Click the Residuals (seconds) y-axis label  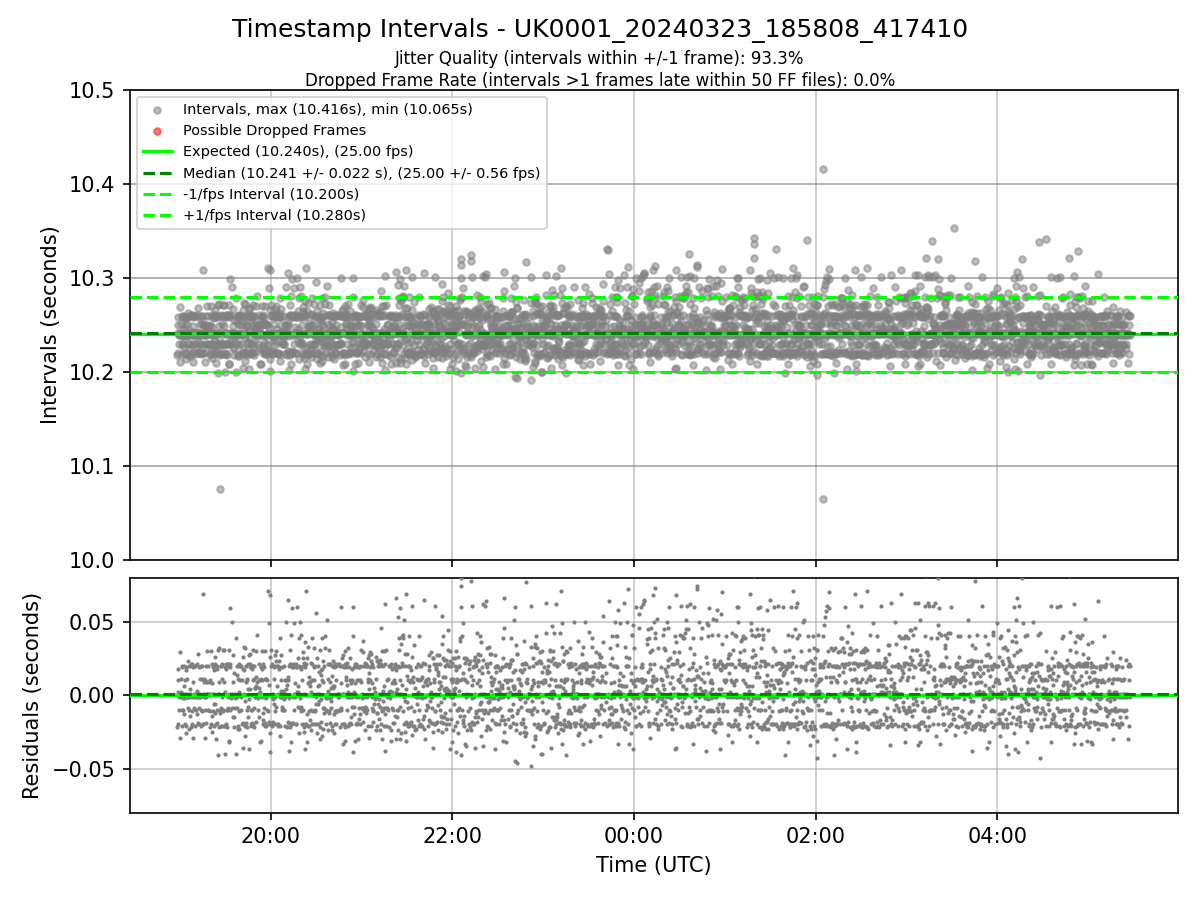pyautogui.click(x=31, y=696)
